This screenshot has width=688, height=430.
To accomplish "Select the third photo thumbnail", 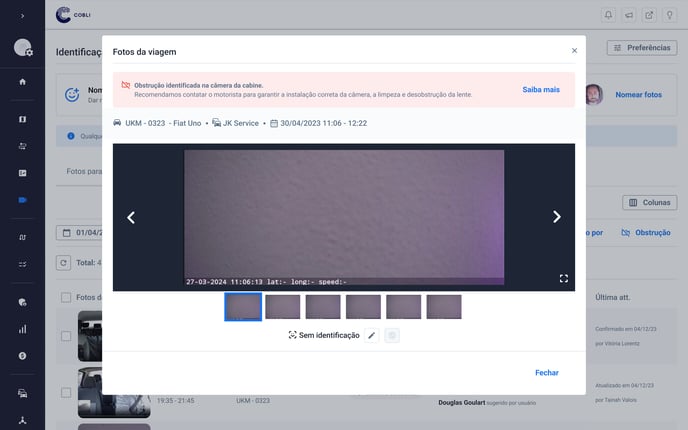I will 323,307.
